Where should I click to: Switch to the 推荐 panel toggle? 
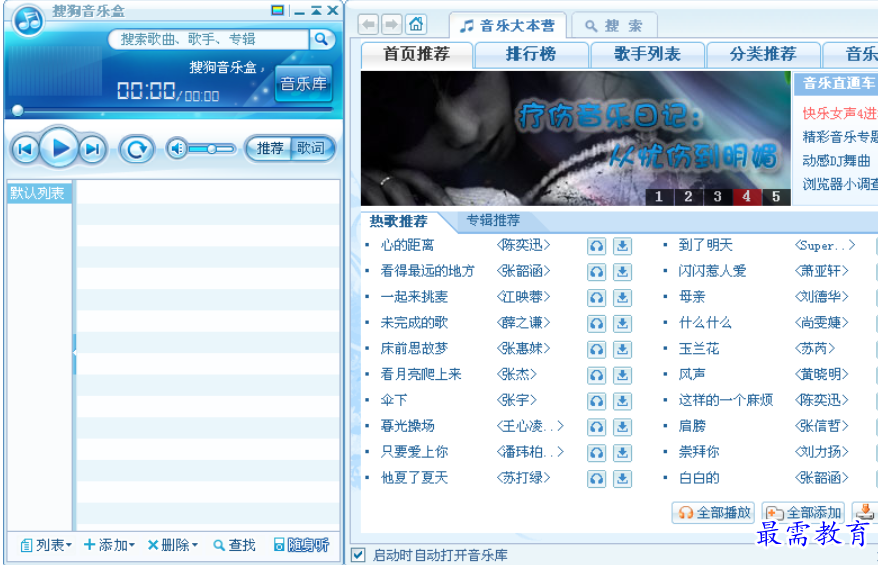[269, 148]
